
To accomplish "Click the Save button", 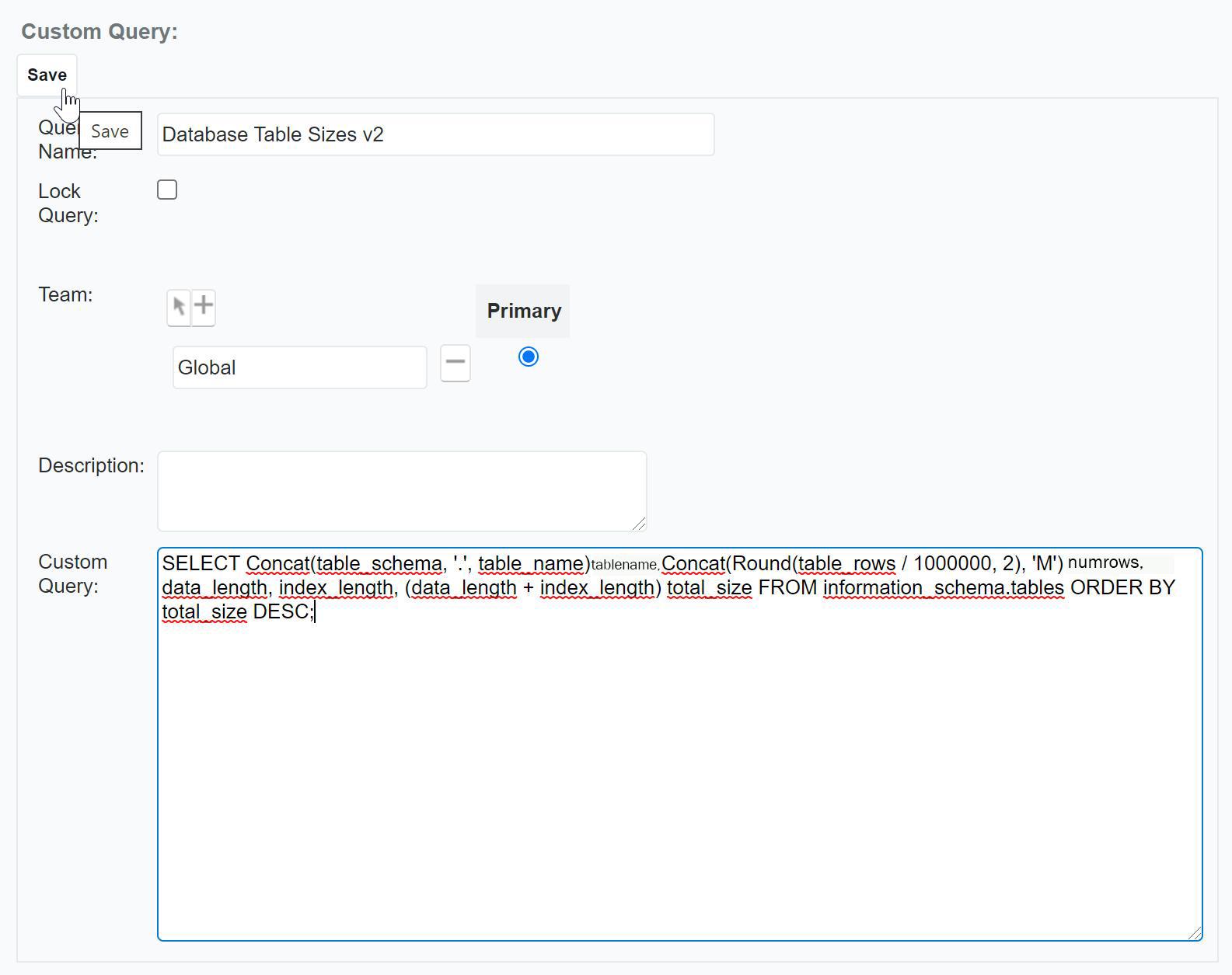I will click(x=47, y=75).
